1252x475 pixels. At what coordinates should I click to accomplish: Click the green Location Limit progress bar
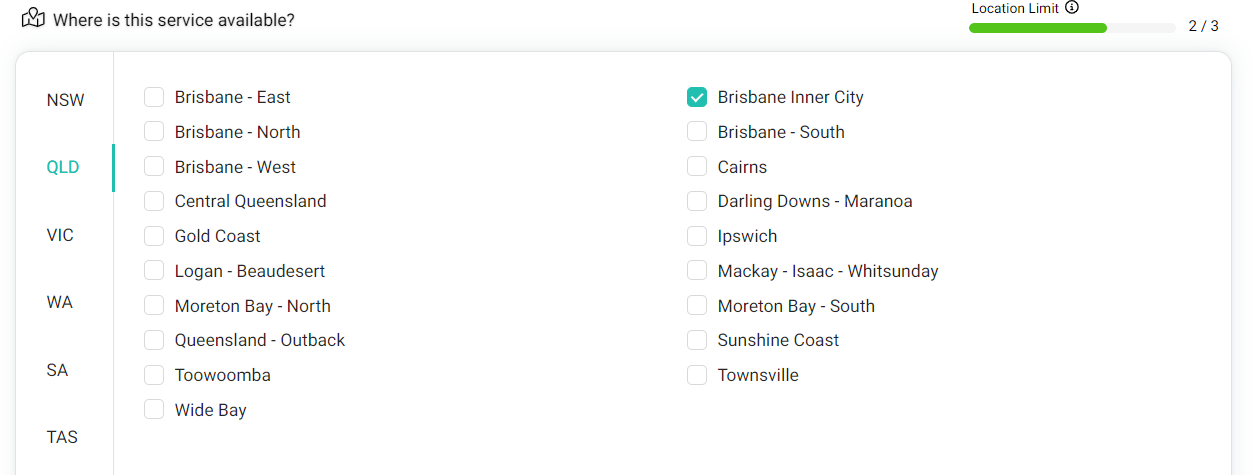coord(1072,28)
